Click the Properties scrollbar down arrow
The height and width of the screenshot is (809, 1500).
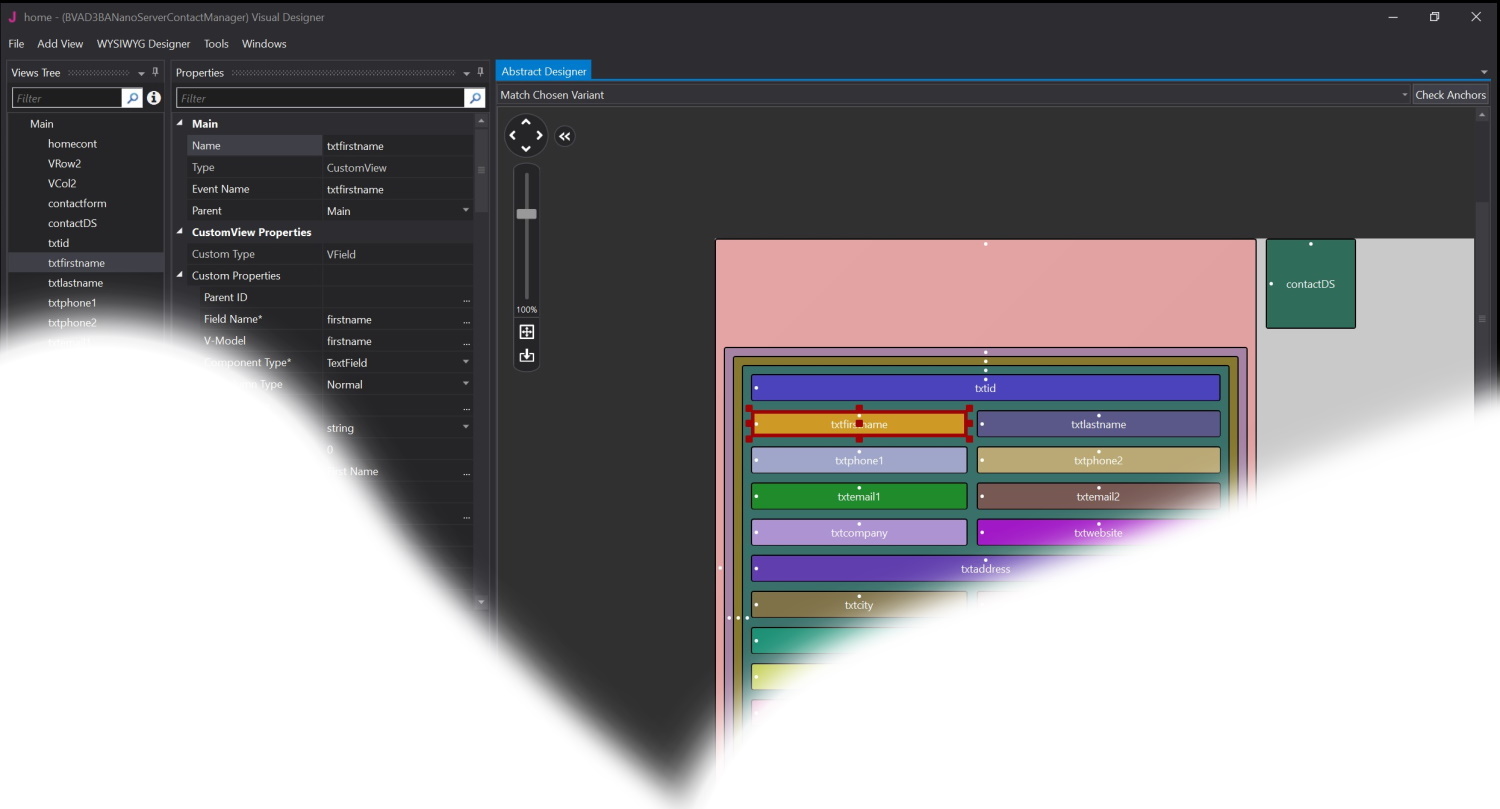[481, 602]
